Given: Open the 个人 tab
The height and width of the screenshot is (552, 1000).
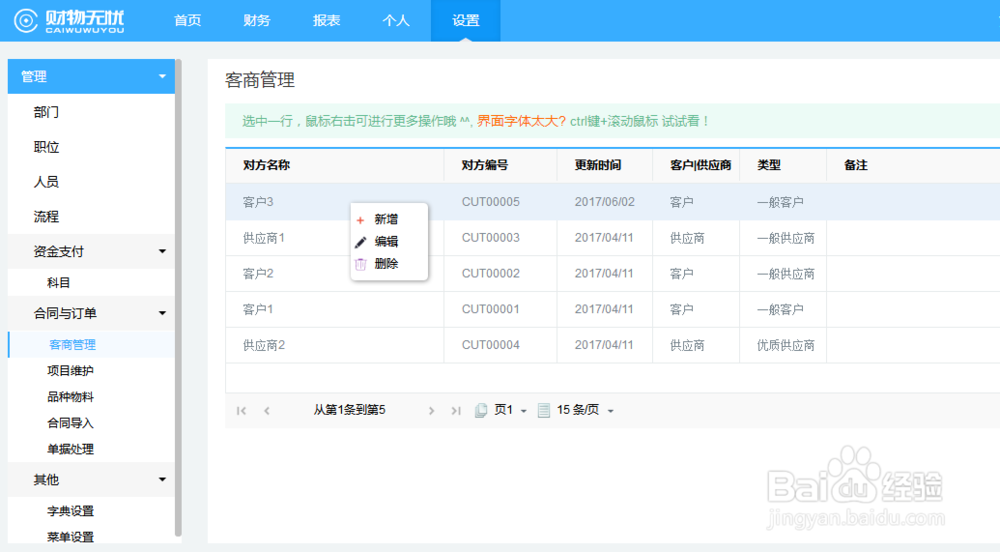Looking at the screenshot, I should click(x=396, y=20).
